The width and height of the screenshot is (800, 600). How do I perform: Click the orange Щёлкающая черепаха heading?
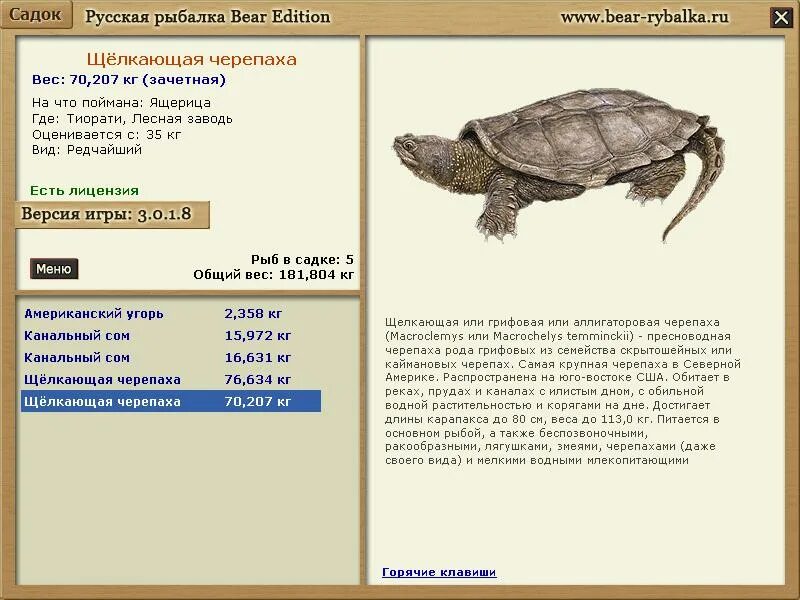click(191, 59)
